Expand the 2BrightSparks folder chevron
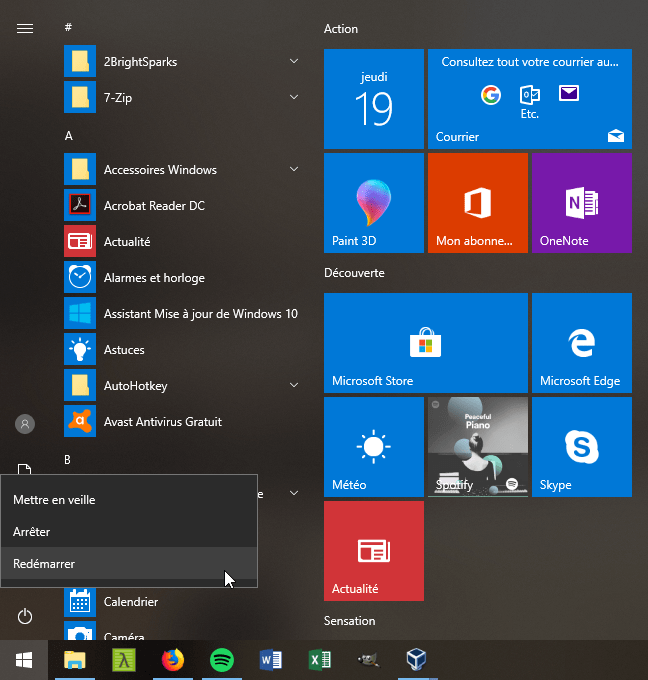The image size is (648, 680). click(294, 61)
